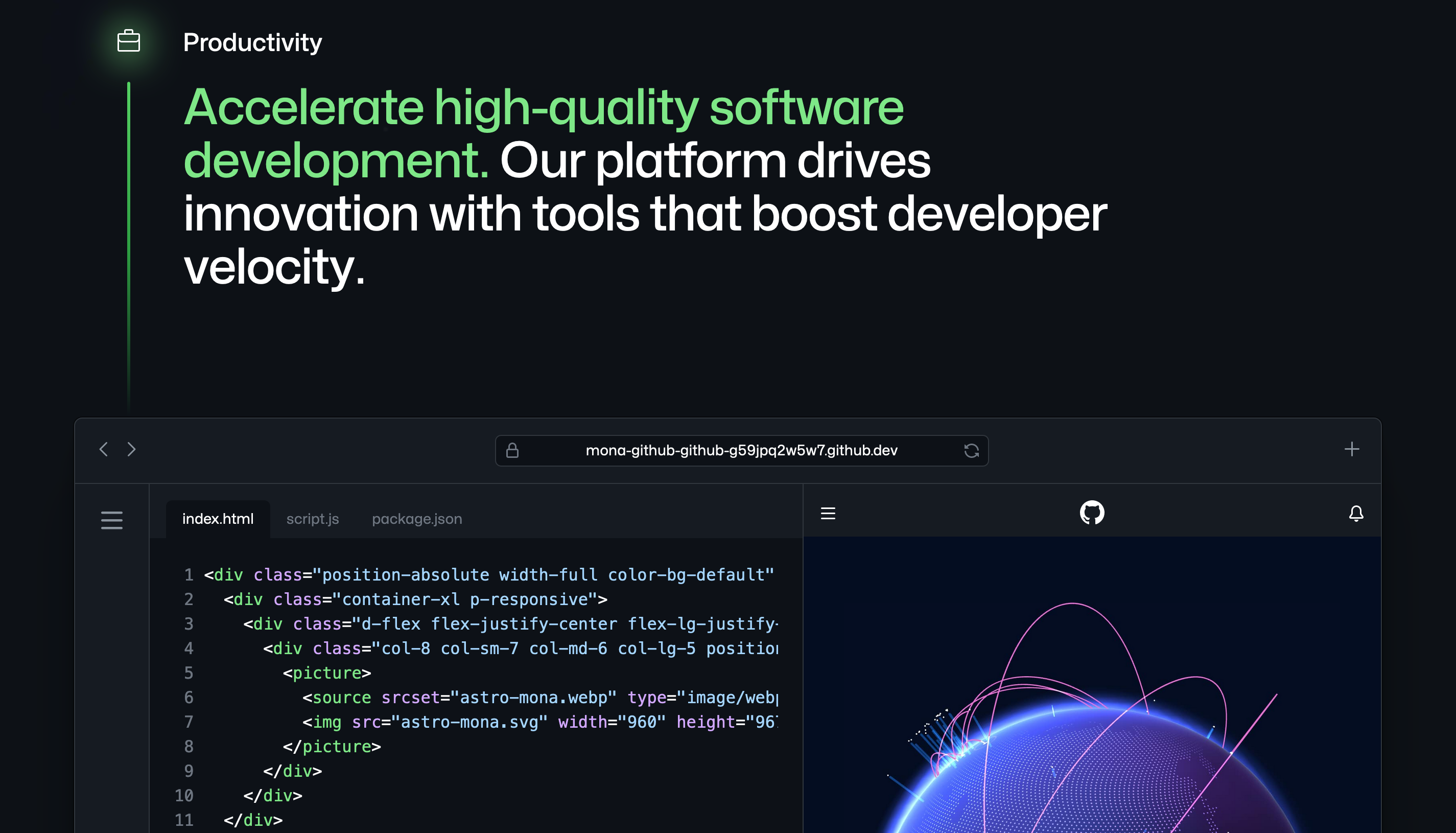Click the GitHub Octocat logo
1456x833 pixels.
coord(1092,513)
